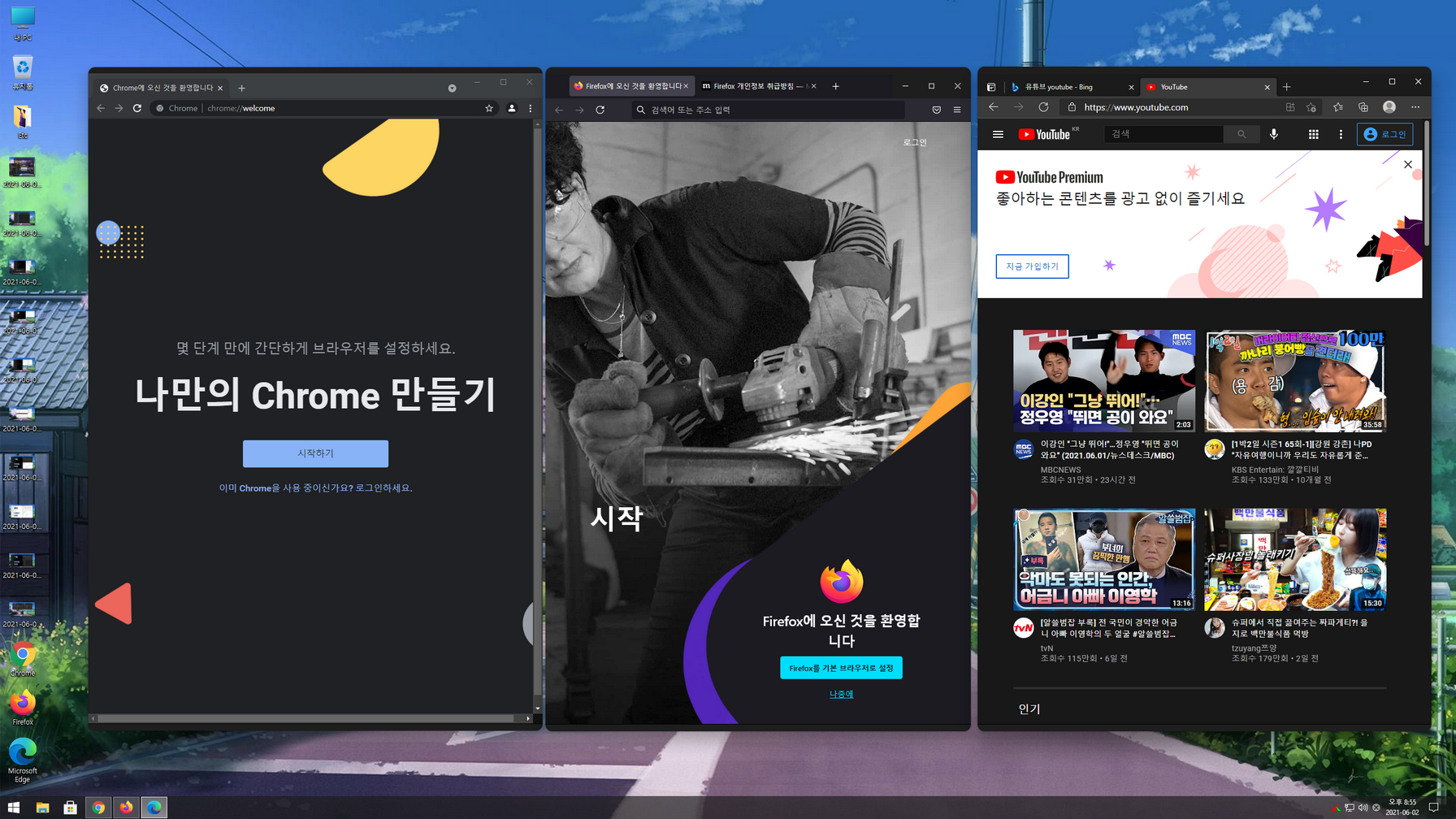Open YouTube settings three-dot menu

(x=1341, y=135)
